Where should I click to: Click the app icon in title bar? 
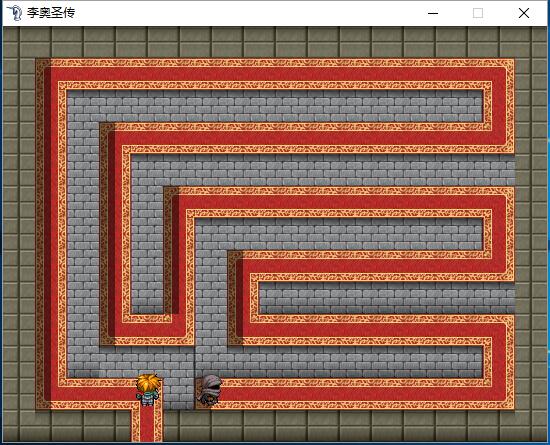click(x=14, y=13)
